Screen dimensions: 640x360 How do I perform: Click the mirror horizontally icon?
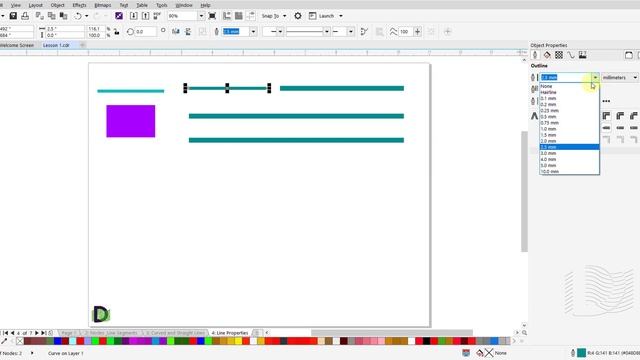coord(176,31)
